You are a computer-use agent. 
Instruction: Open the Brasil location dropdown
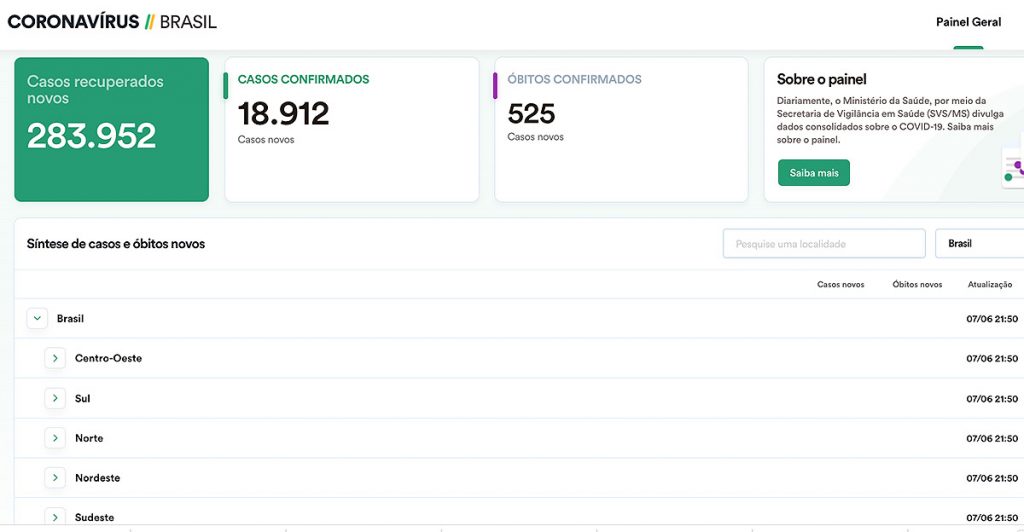click(x=978, y=244)
